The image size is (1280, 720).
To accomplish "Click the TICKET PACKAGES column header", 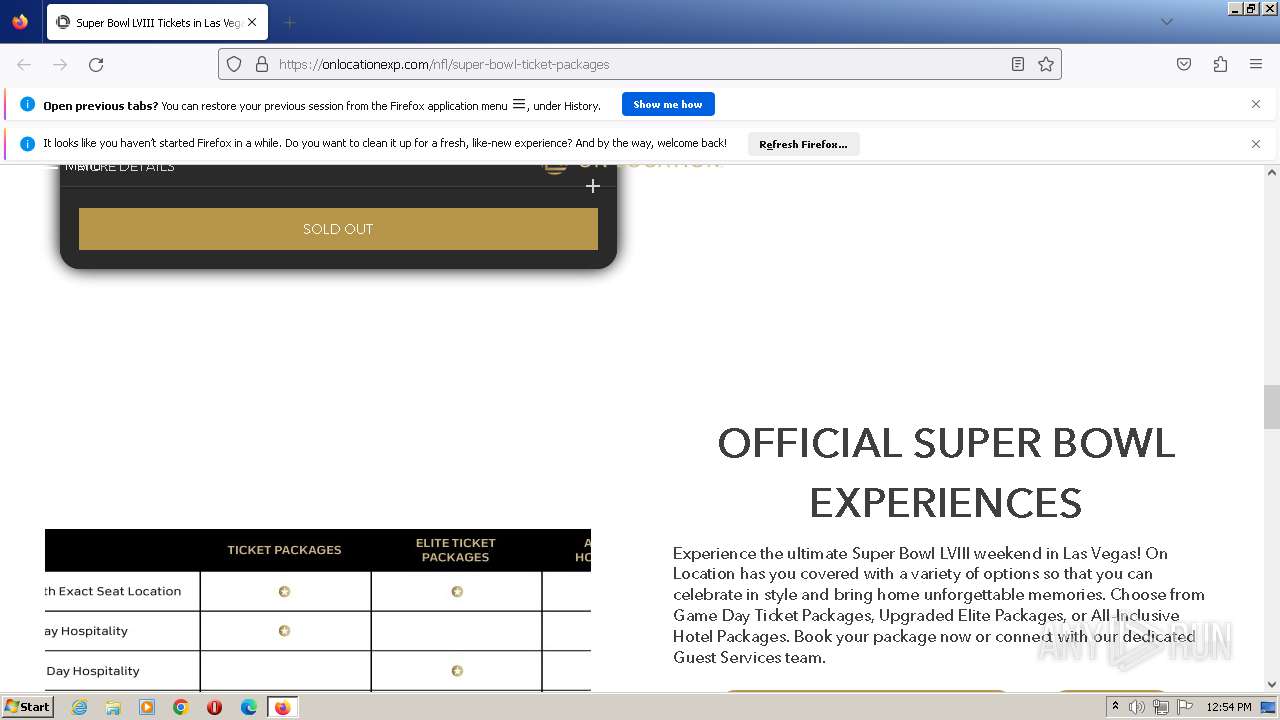I will click(284, 550).
